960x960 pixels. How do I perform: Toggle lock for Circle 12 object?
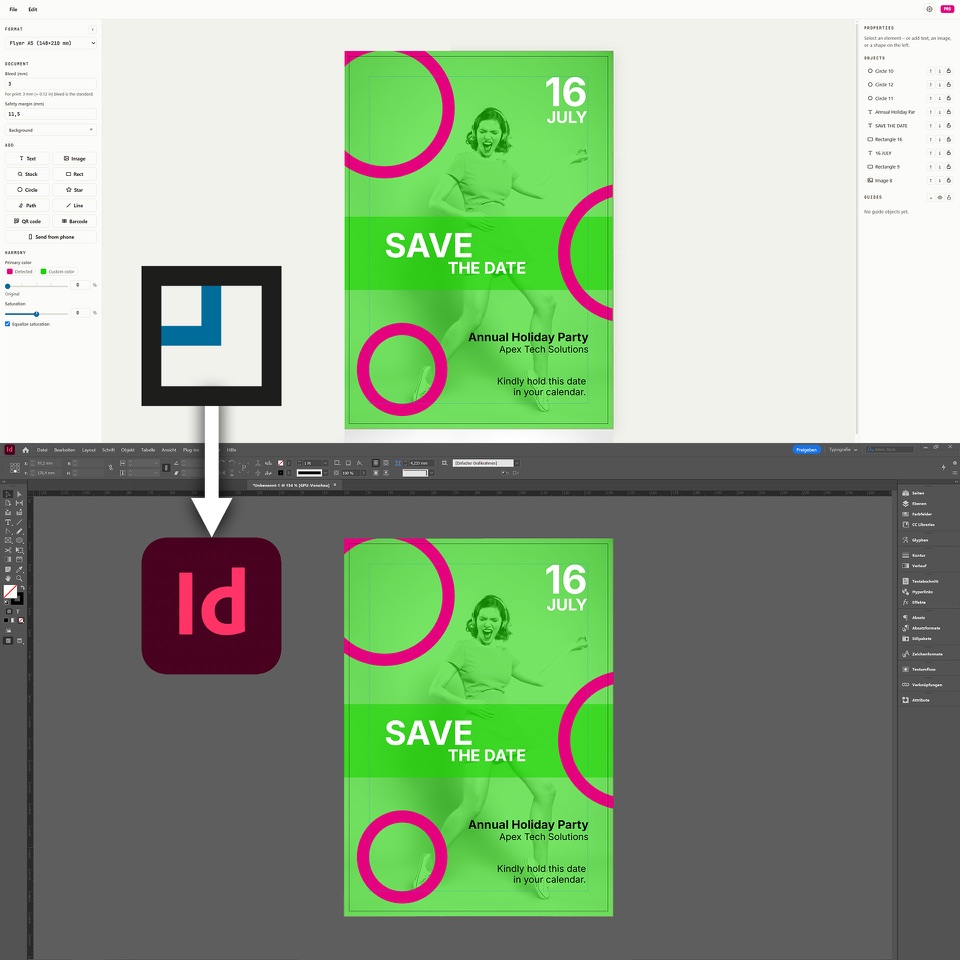[x=948, y=84]
